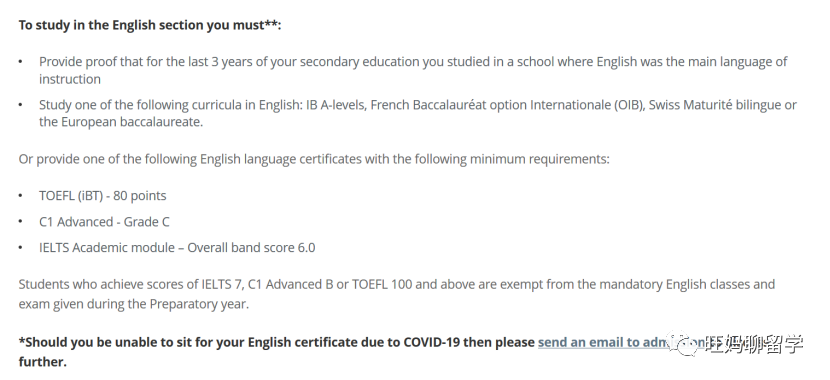This screenshot has width=830, height=380.
Task: Click the "the European baccalaureate." line
Action: tap(121, 122)
